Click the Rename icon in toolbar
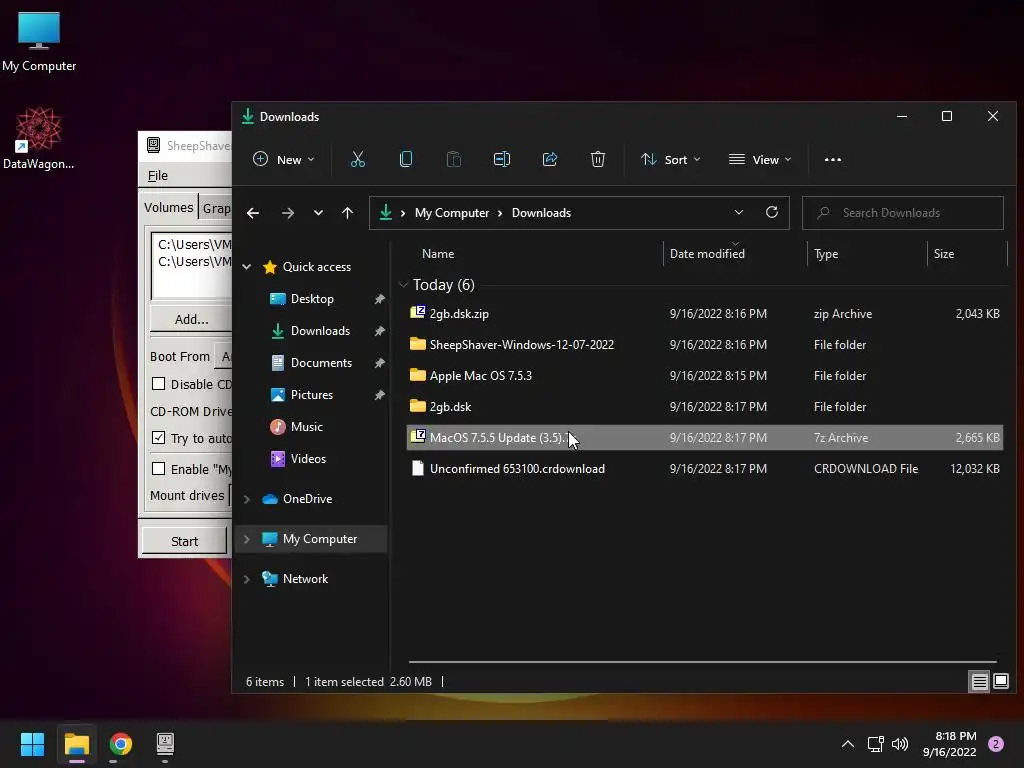This screenshot has width=1024, height=768. pos(502,159)
